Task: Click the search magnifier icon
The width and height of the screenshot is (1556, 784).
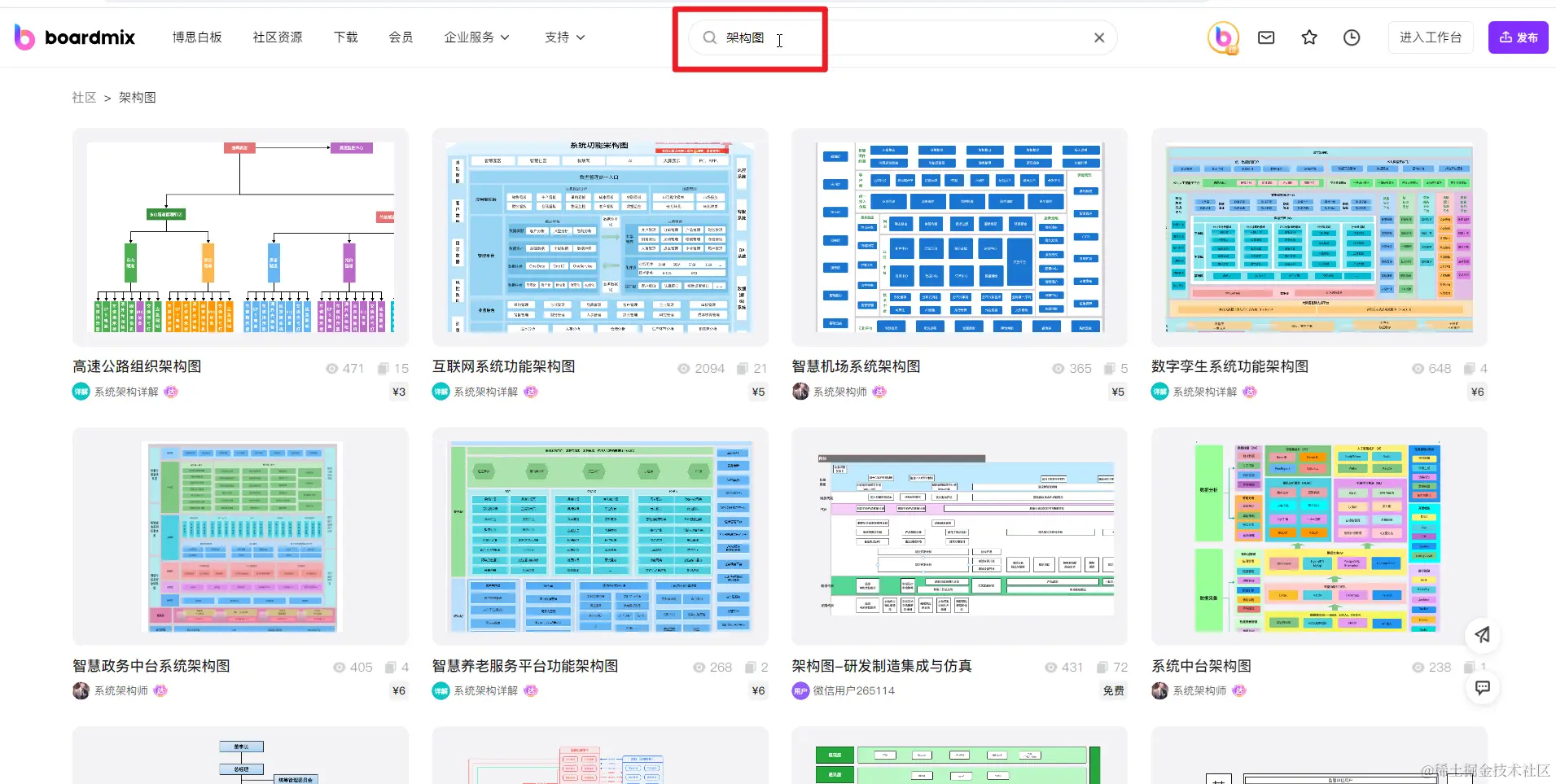Action: tap(710, 37)
